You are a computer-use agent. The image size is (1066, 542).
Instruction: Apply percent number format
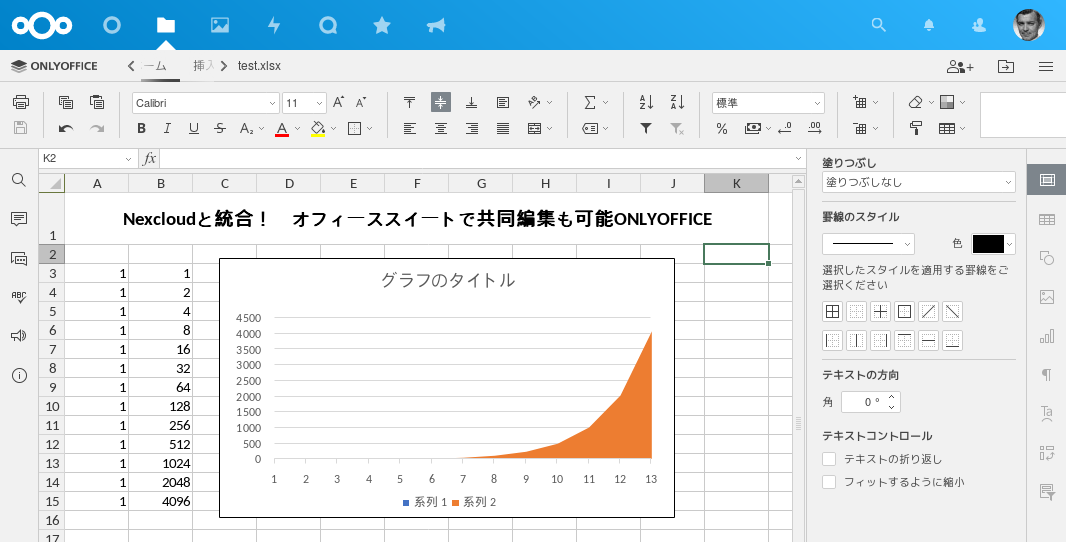(721, 128)
